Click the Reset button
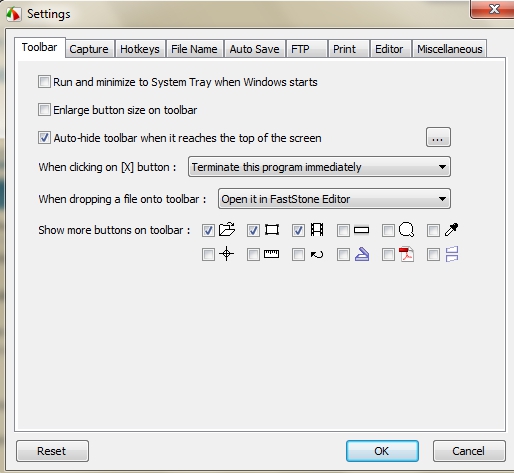The height and width of the screenshot is (473, 514). click(x=52, y=451)
